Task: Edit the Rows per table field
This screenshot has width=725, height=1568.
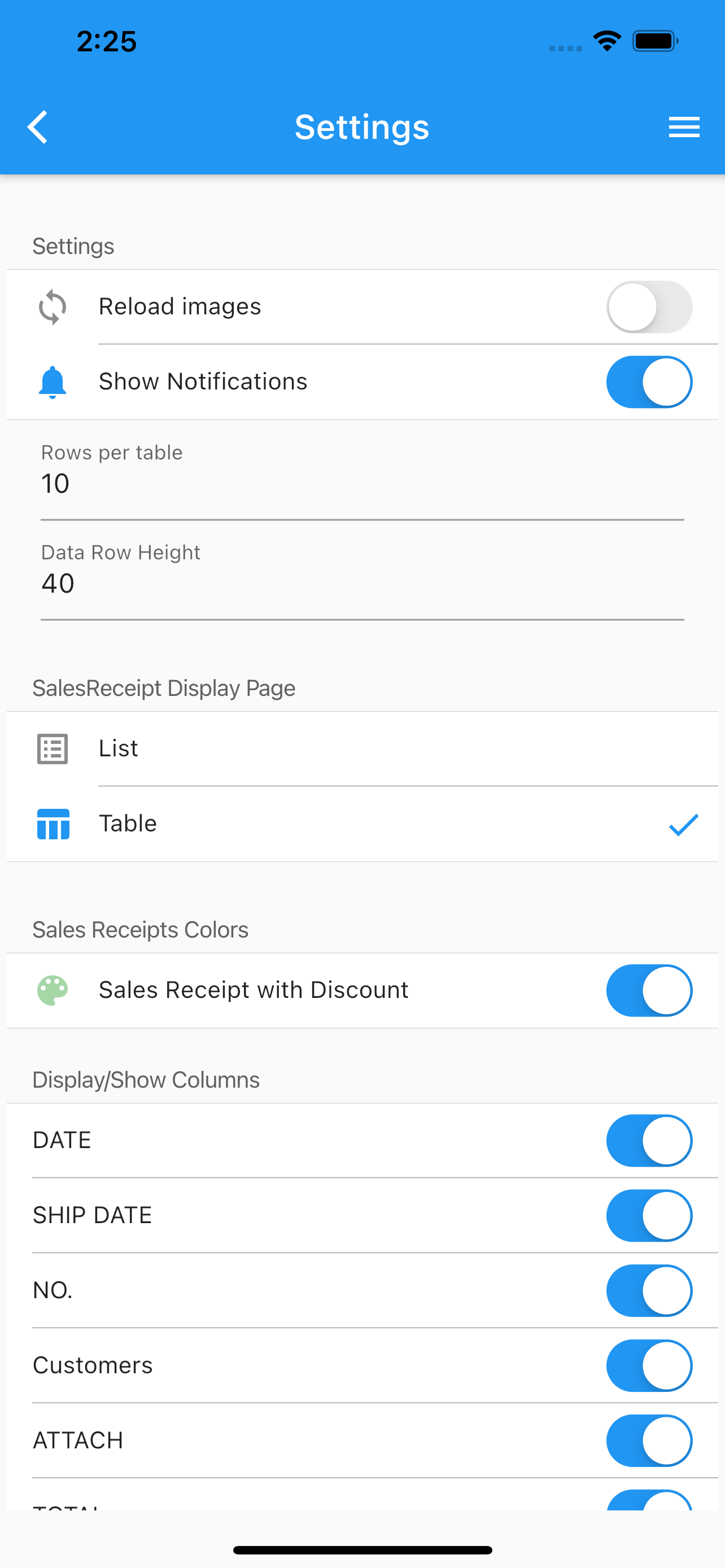Action: point(362,476)
